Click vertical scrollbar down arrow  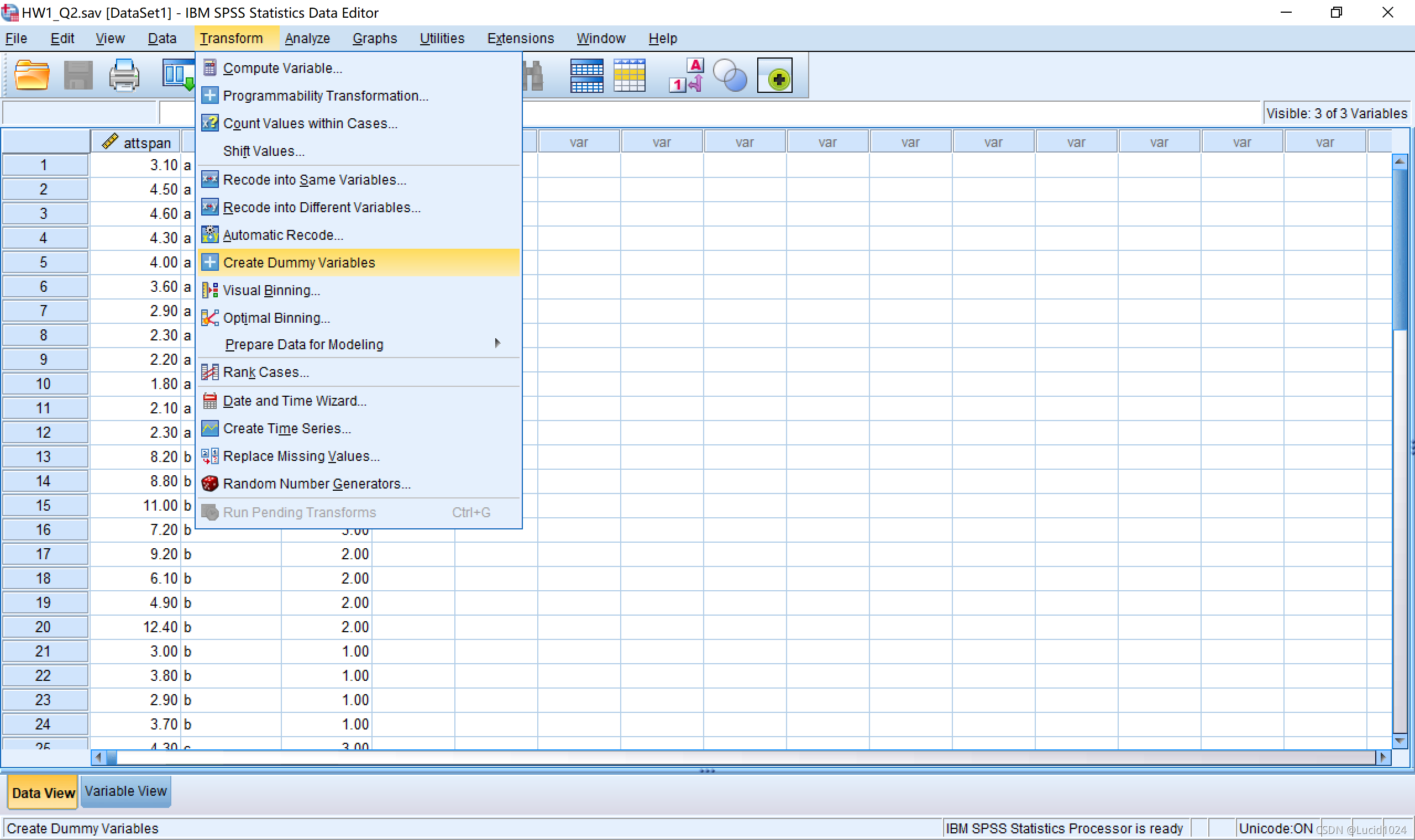pyautogui.click(x=1399, y=741)
